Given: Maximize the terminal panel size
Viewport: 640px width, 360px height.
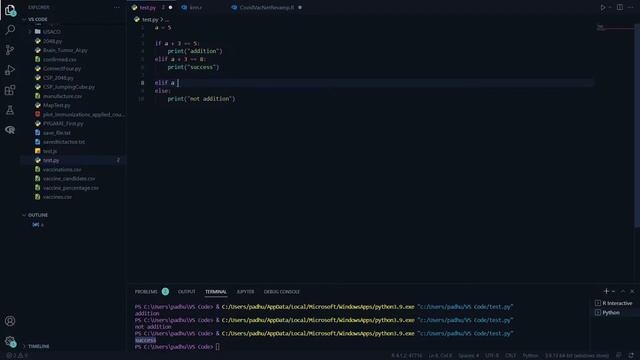Looking at the screenshot, I should point(623,291).
